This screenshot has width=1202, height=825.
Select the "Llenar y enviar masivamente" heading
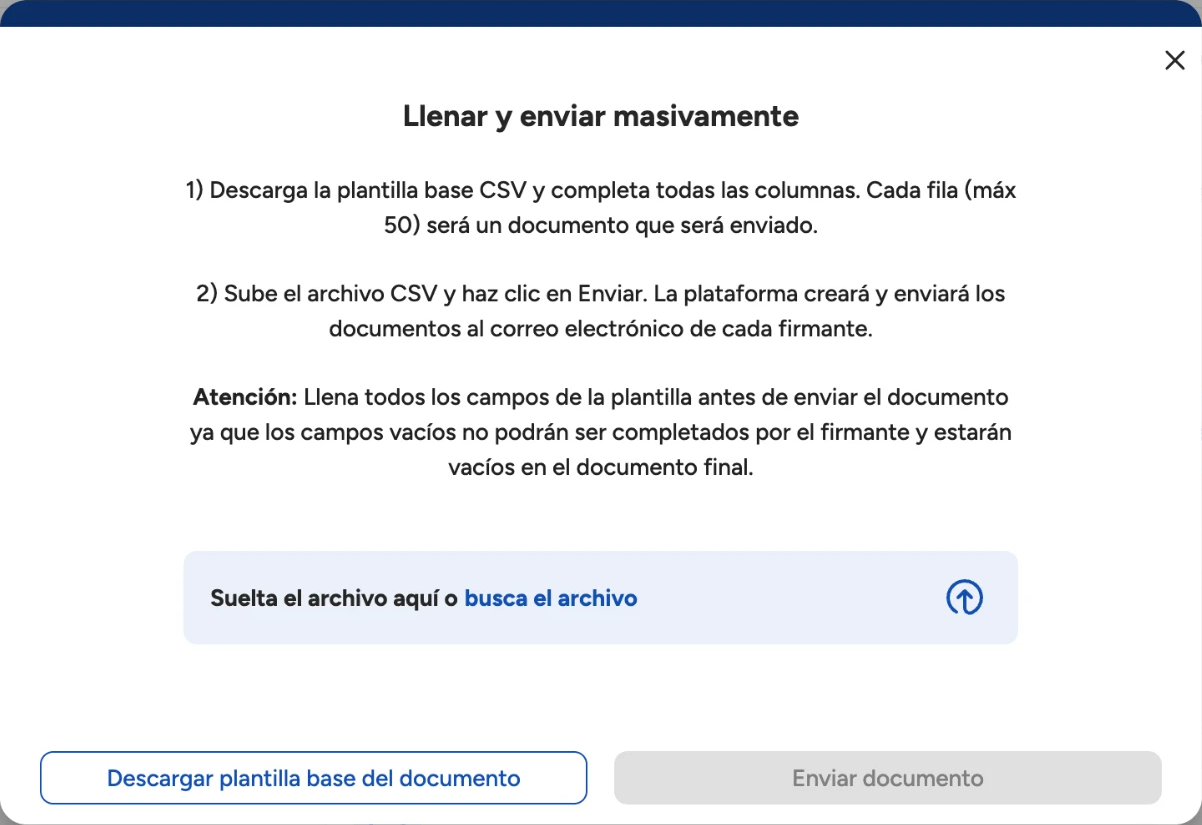601,116
